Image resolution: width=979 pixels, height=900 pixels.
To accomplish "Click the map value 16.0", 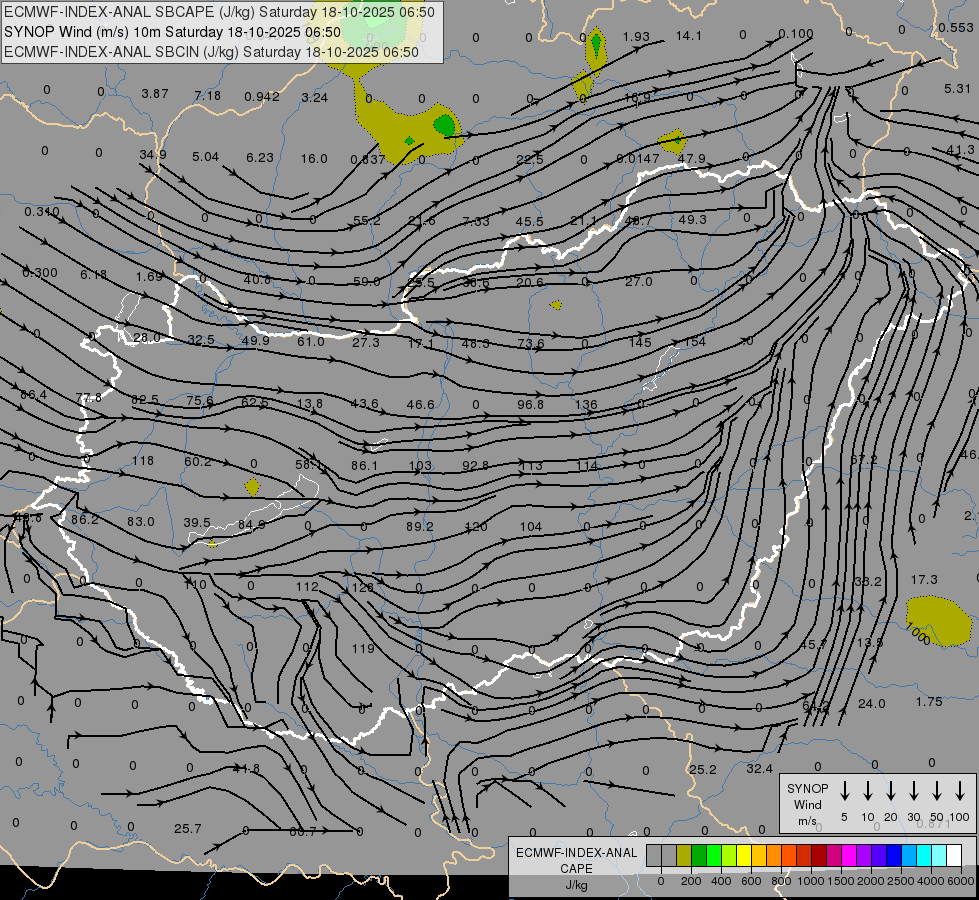I will point(314,159).
